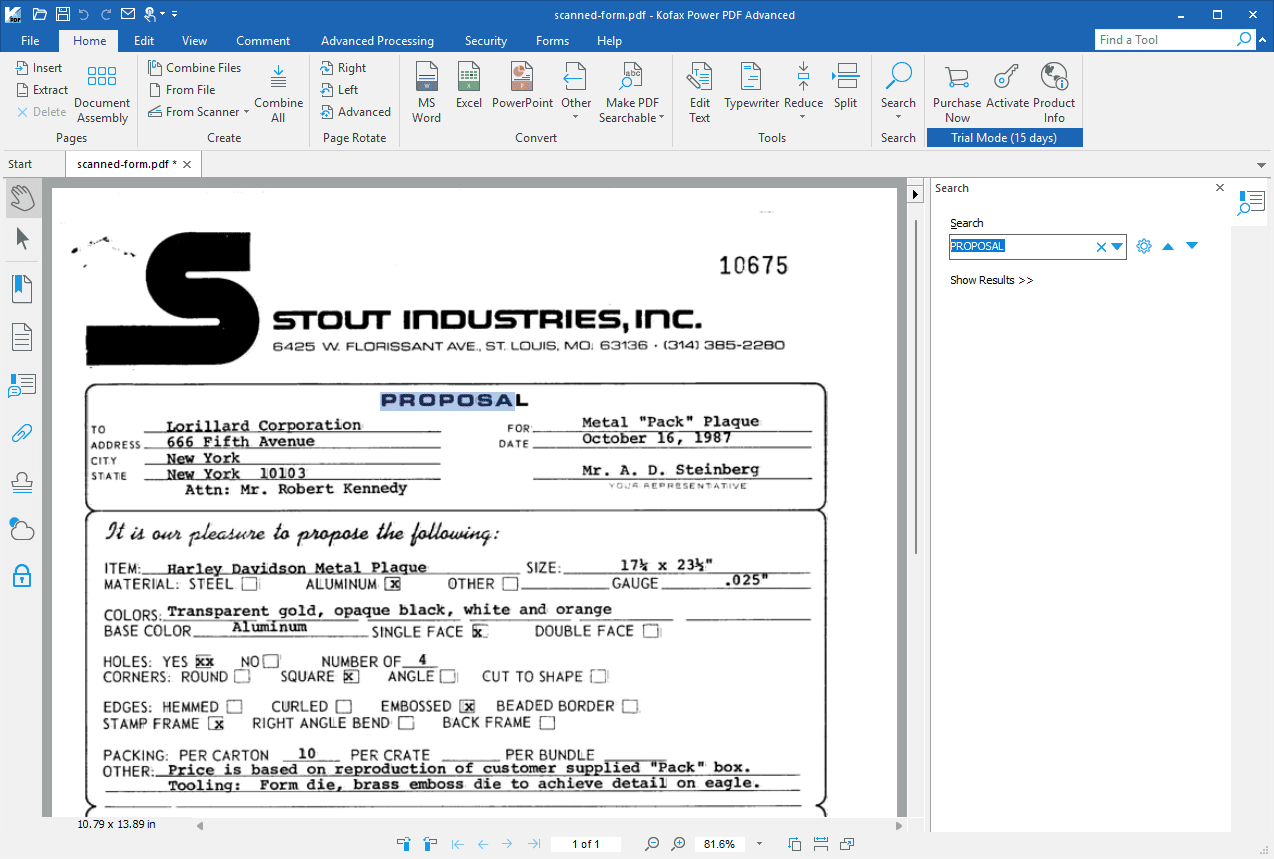1274x859 pixels.
Task: Close the scanned-form.pdf document tab
Action: coord(187,164)
